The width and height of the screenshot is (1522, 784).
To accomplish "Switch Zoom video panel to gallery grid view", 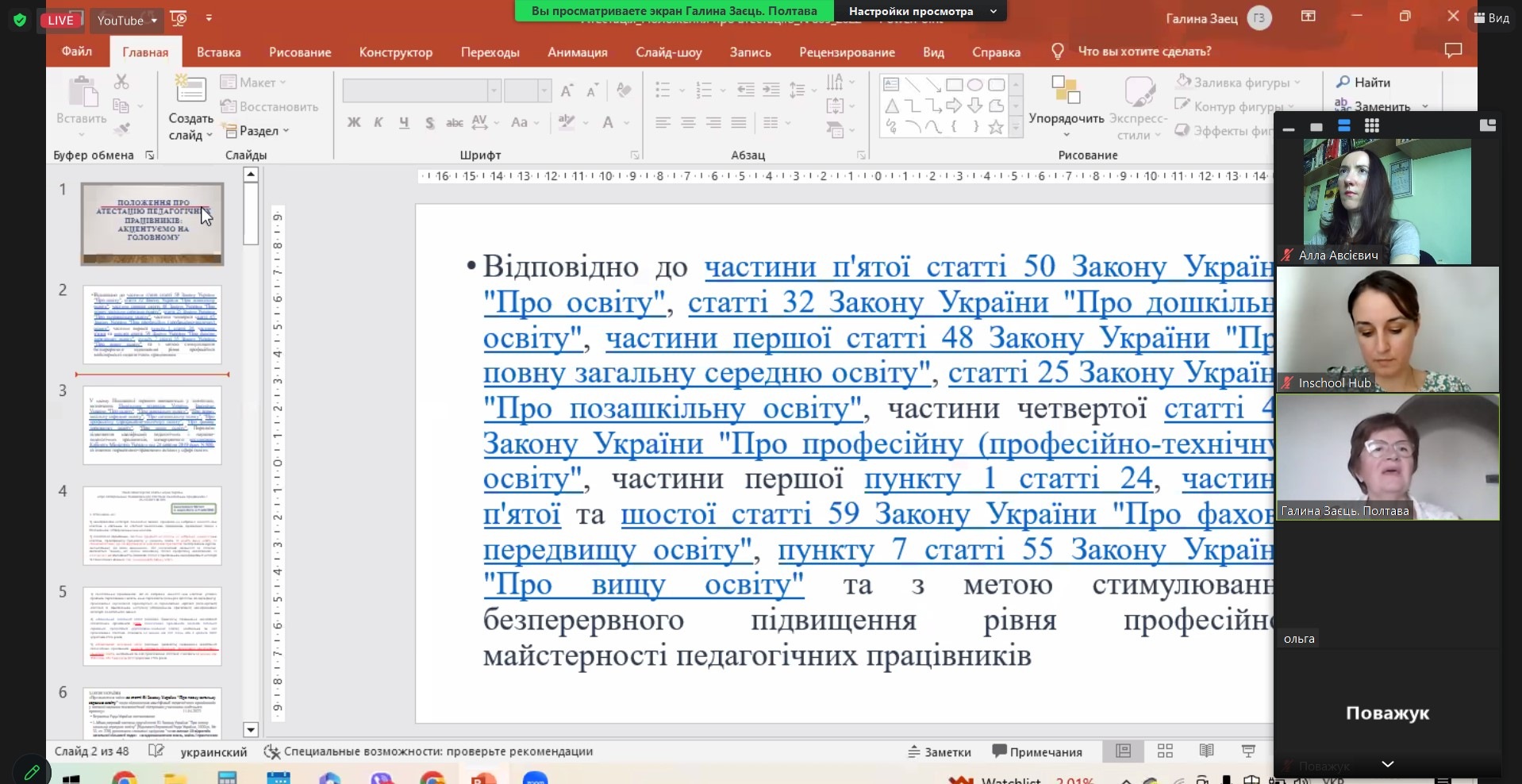I will [x=1371, y=125].
